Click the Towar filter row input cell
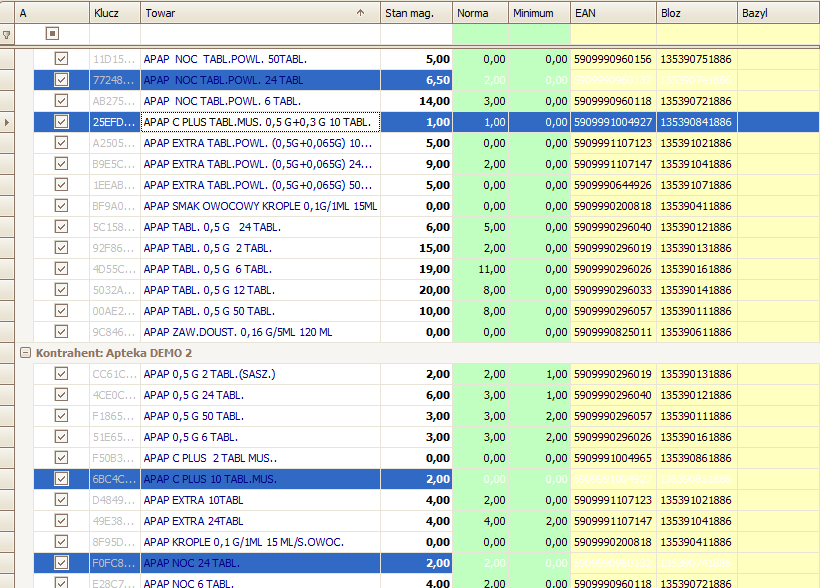This screenshot has width=820, height=588. 259,34
